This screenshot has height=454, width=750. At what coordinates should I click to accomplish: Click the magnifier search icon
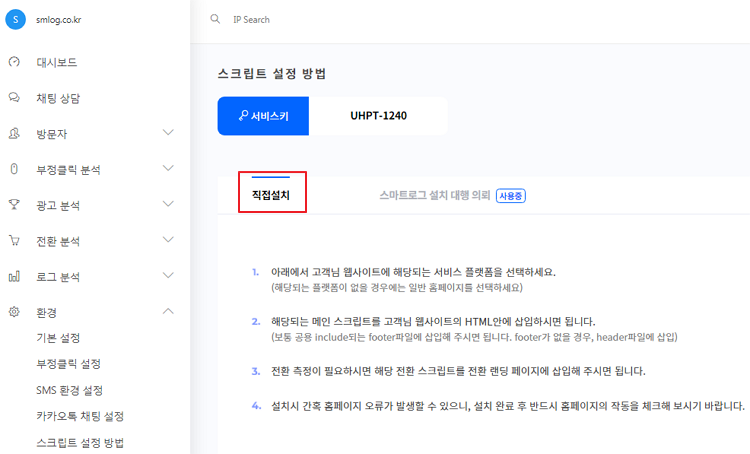tap(215, 19)
